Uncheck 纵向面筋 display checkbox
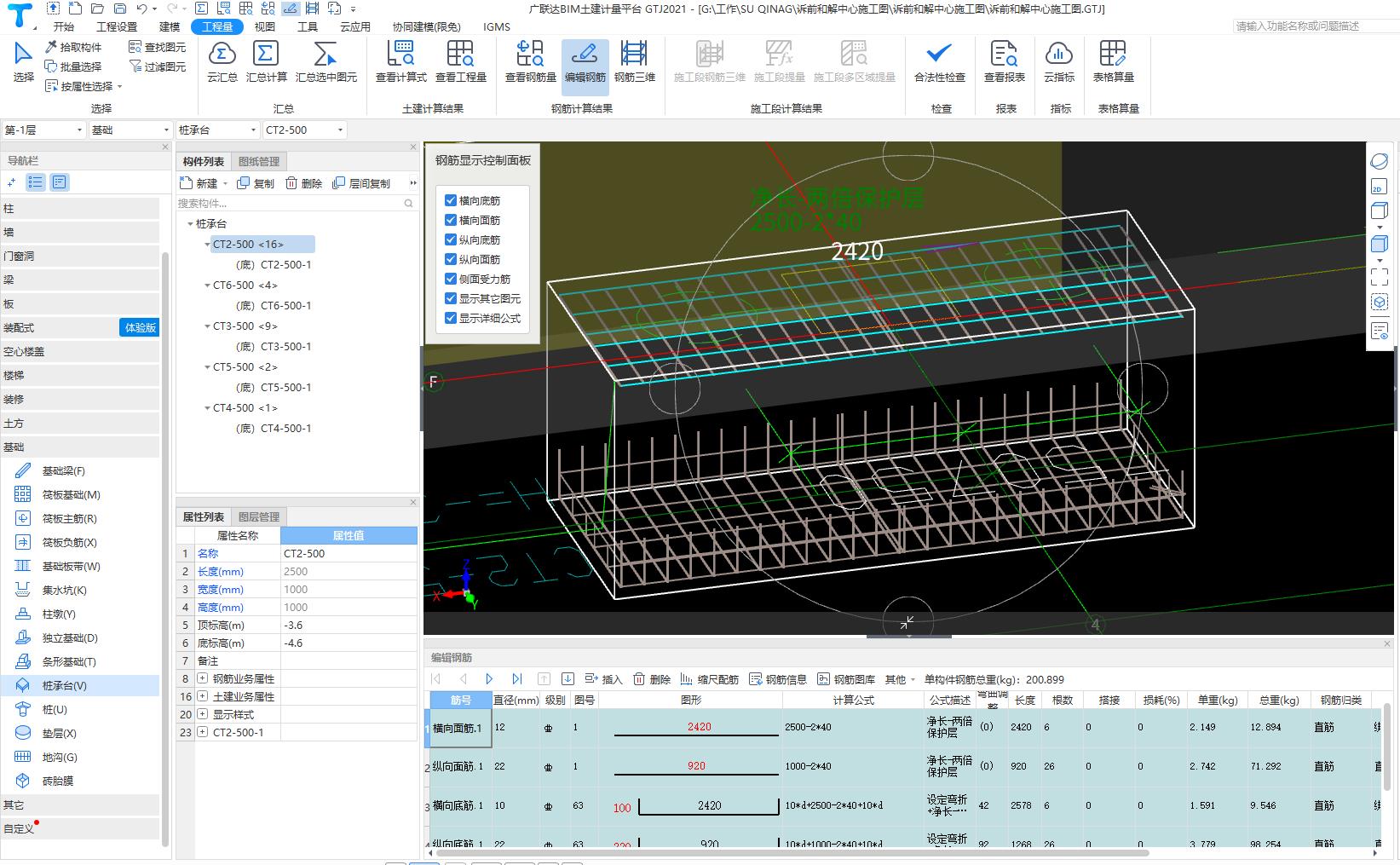The image size is (1400, 865). [451, 259]
